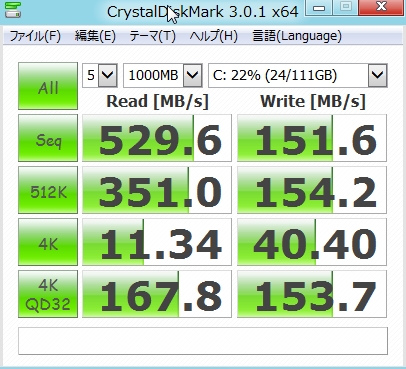Open the ヘルプ(H) menu
Screen dimensions: 406x369
point(213,36)
